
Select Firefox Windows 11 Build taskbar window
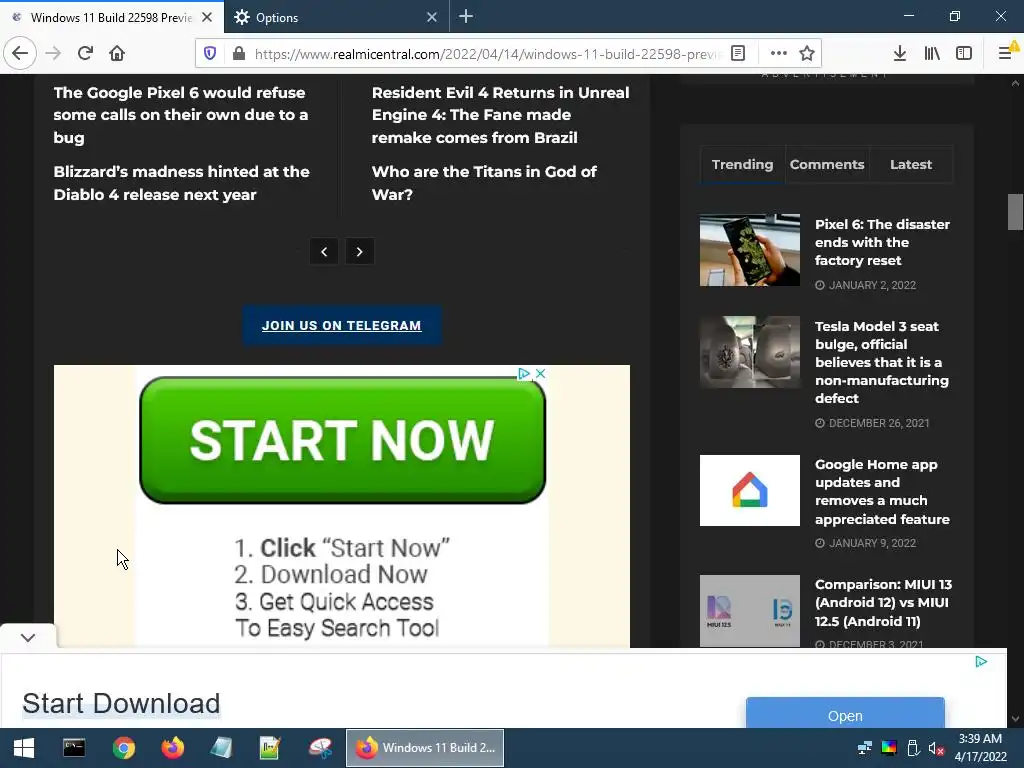(x=424, y=748)
